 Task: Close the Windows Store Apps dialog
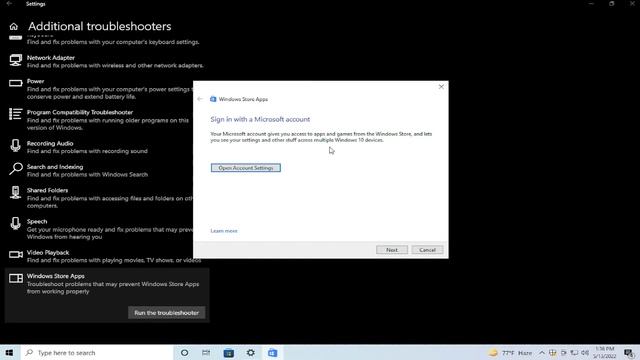pyautogui.click(x=441, y=87)
